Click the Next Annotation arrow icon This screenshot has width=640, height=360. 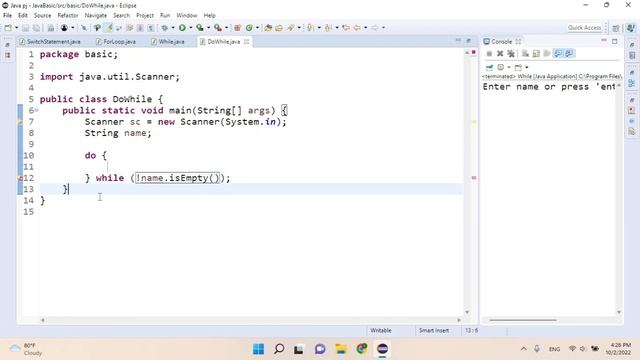tap(310, 28)
